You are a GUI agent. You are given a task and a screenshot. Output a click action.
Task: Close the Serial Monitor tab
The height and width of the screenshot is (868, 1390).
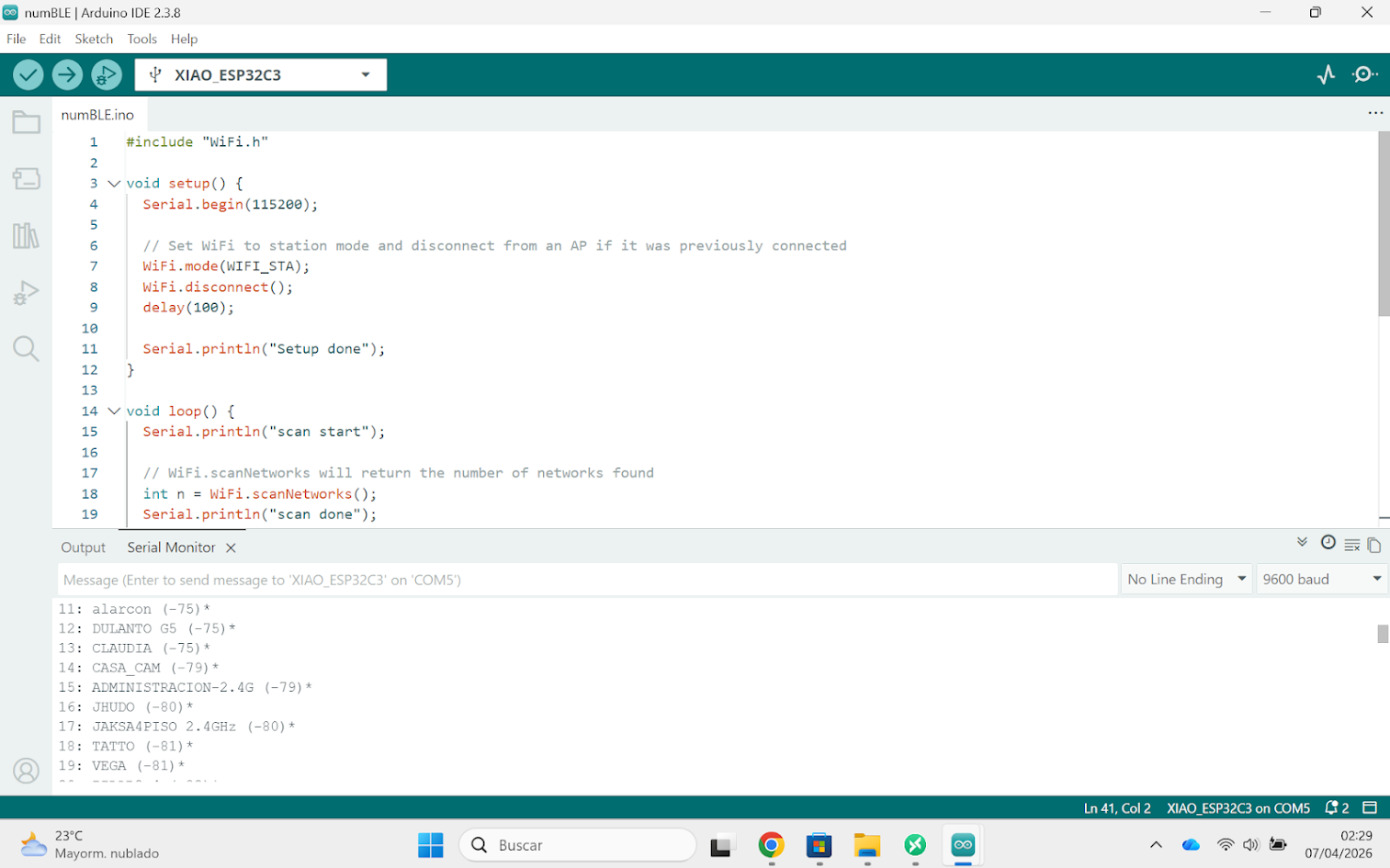(x=231, y=547)
